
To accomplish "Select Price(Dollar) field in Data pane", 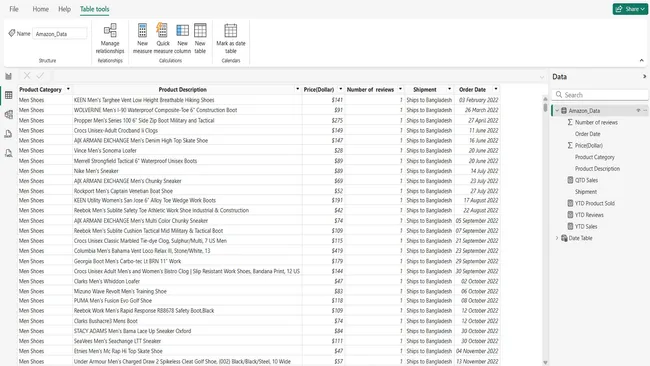I will pos(589,145).
